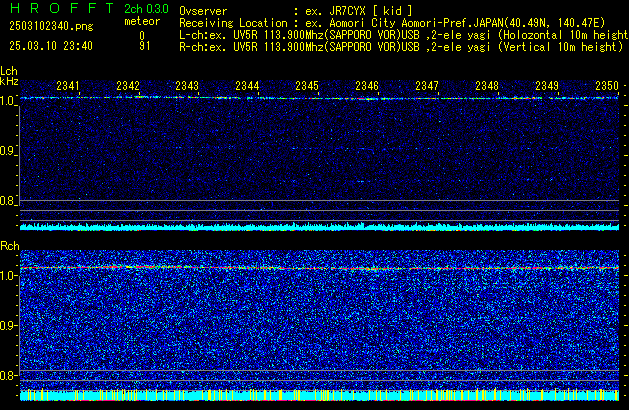Click the kHz axis unit label
The width and height of the screenshot is (629, 410).
coord(9,81)
